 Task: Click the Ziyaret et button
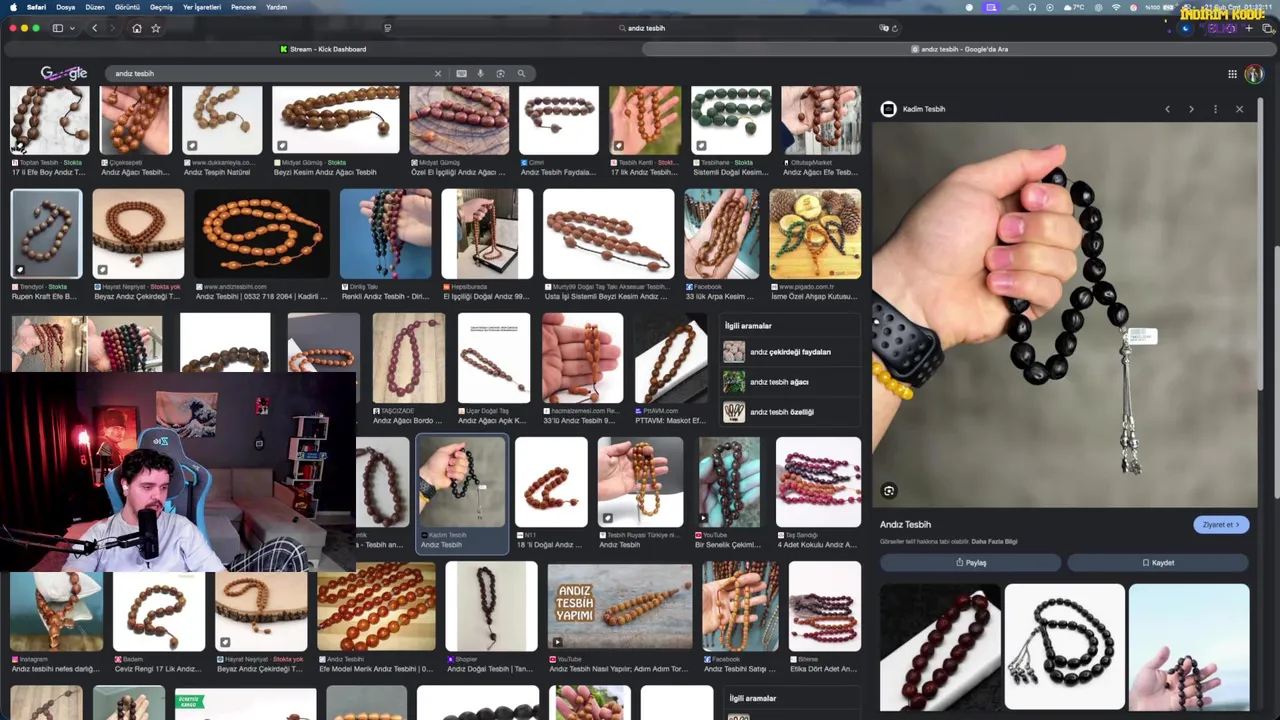point(1221,525)
